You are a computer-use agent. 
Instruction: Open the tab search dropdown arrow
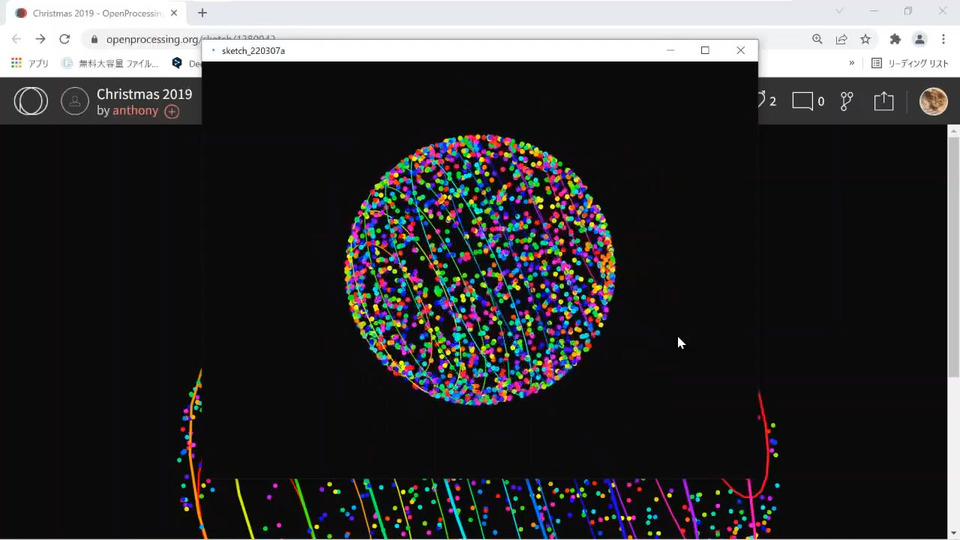[839, 11]
